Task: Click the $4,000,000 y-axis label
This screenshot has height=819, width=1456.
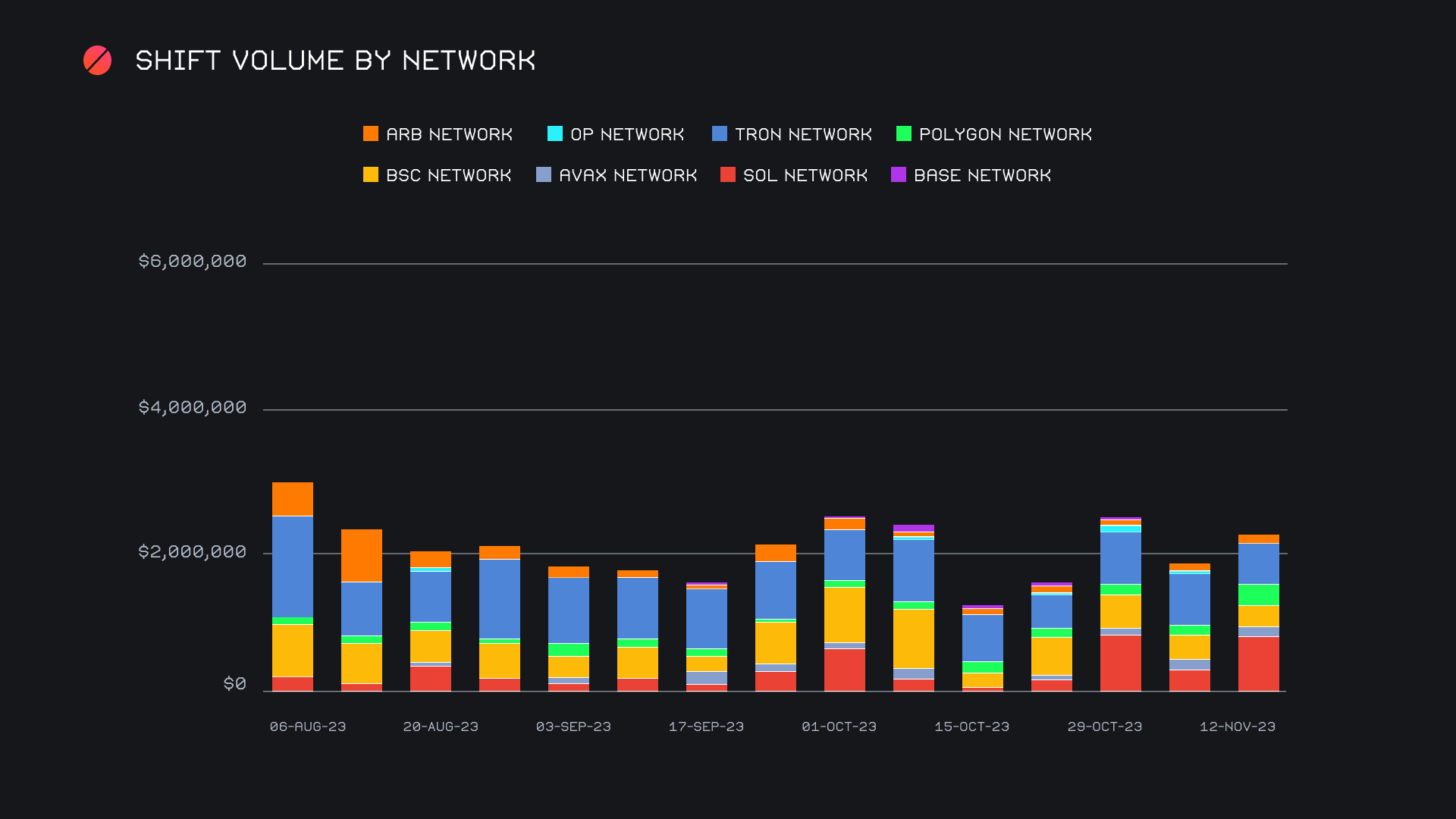Action: coord(193,408)
